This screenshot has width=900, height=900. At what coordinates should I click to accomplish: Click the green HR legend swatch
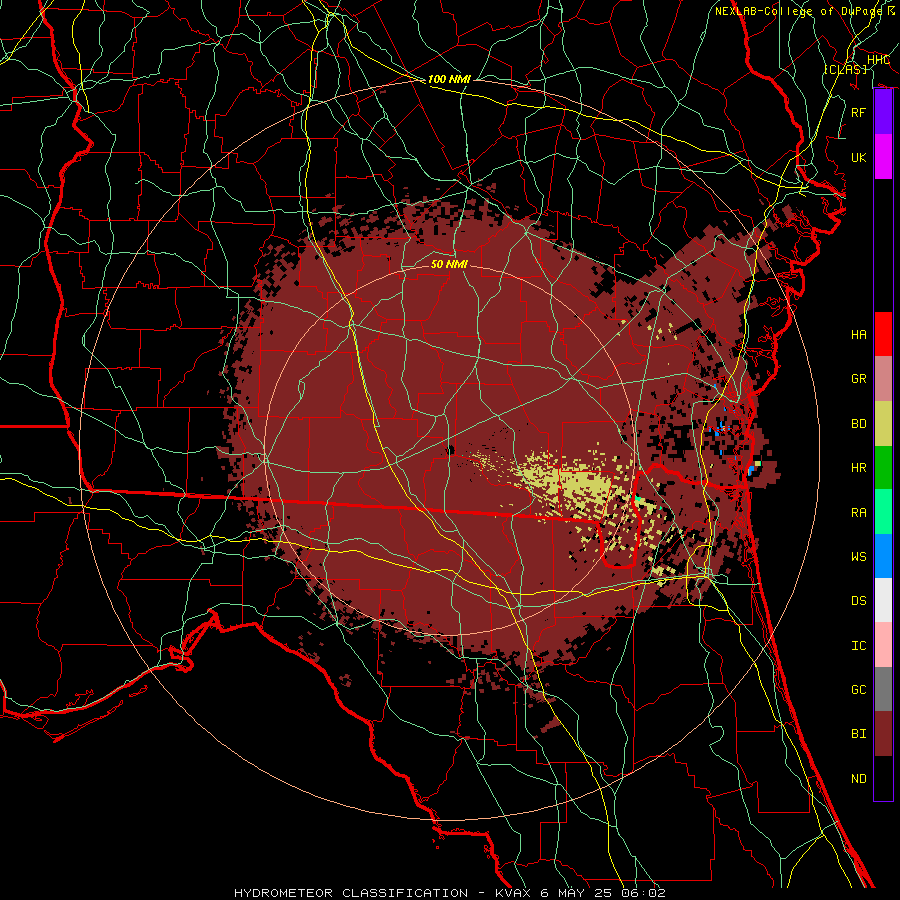click(883, 468)
